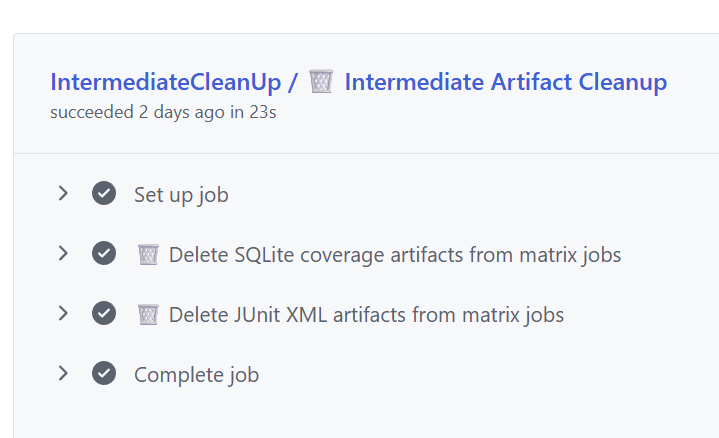Click the checkmark icon for the JUnit XML step
Image resolution: width=719 pixels, height=438 pixels.
pos(104,314)
